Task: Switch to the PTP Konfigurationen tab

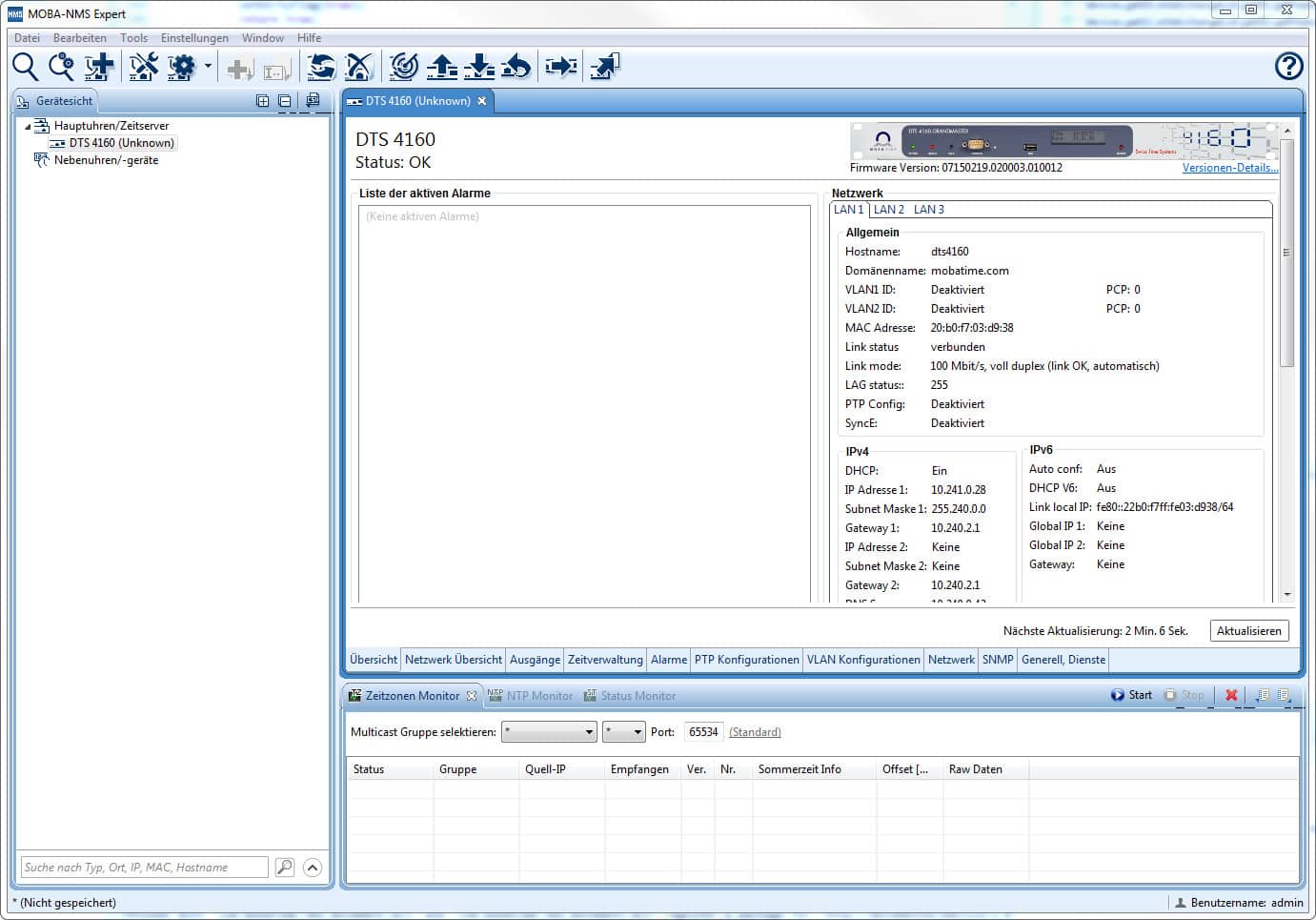Action: click(746, 660)
